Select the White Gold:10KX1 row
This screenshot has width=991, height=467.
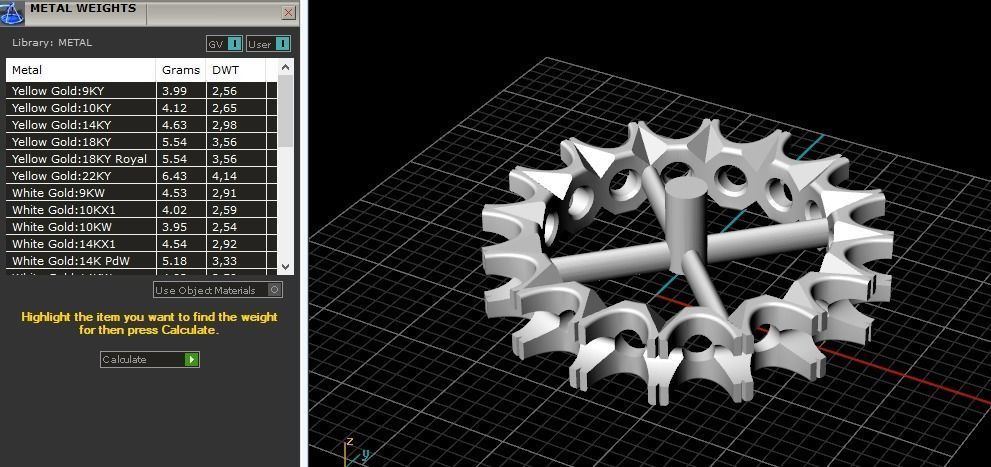point(142,210)
